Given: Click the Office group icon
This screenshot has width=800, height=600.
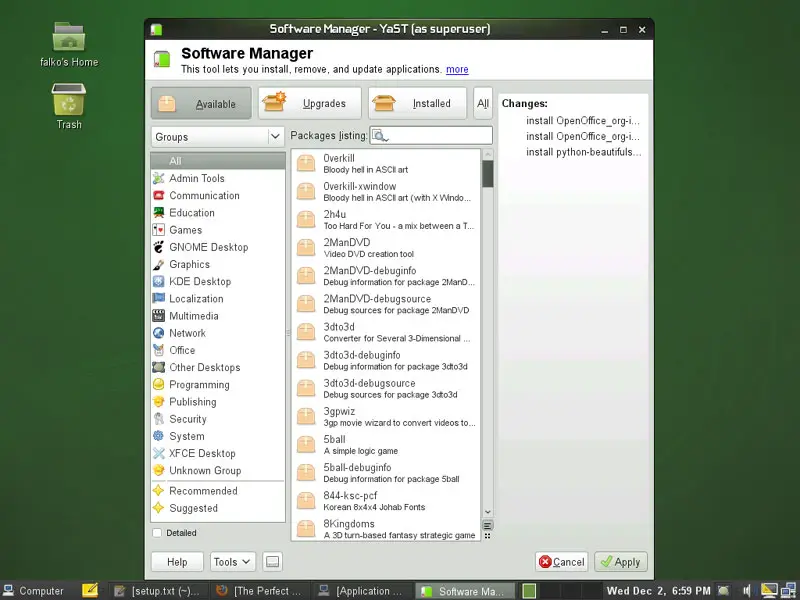Looking at the screenshot, I should click(x=159, y=350).
